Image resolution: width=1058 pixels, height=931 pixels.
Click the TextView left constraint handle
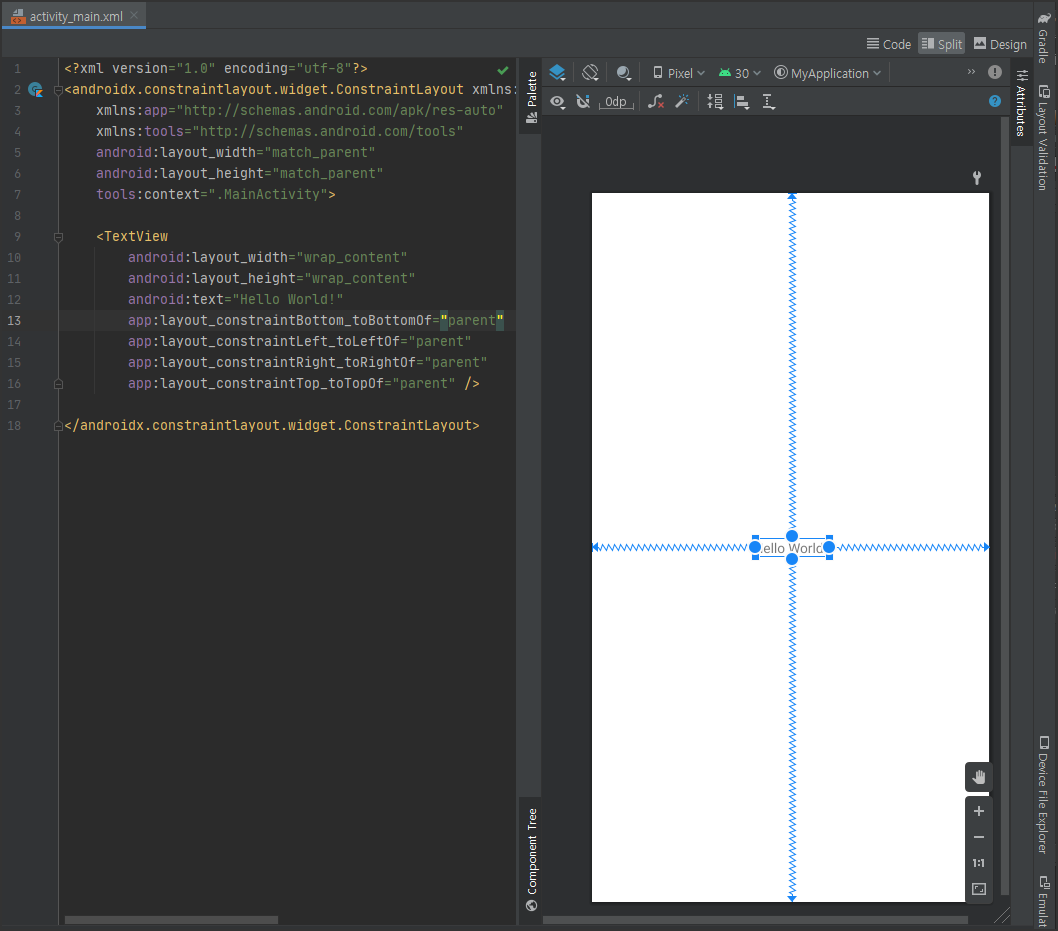755,547
